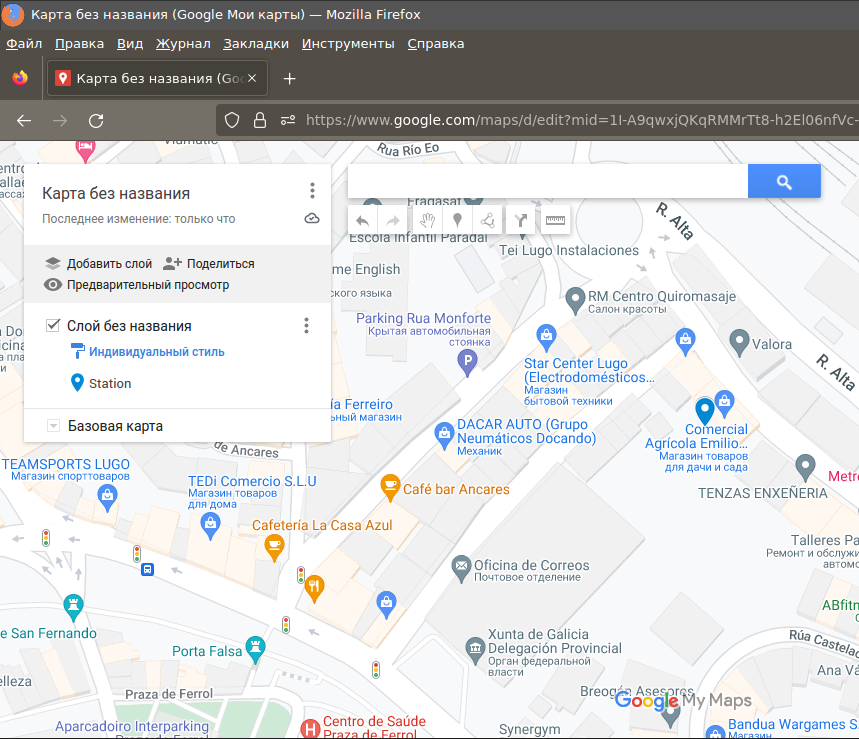Select the add marker tool
Viewport: 859px width, 739px height.
point(457,221)
